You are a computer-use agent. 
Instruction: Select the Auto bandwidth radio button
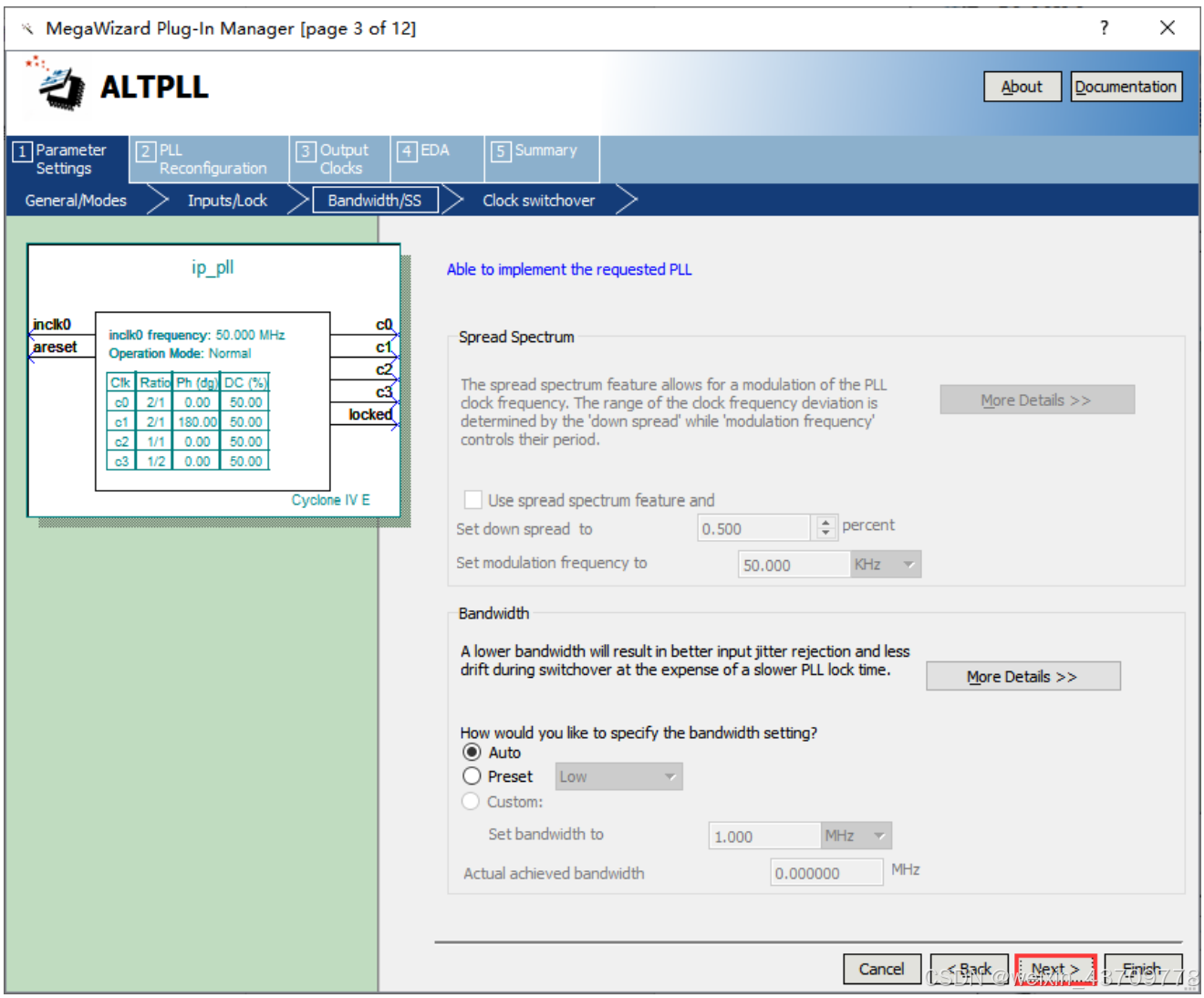(x=472, y=753)
